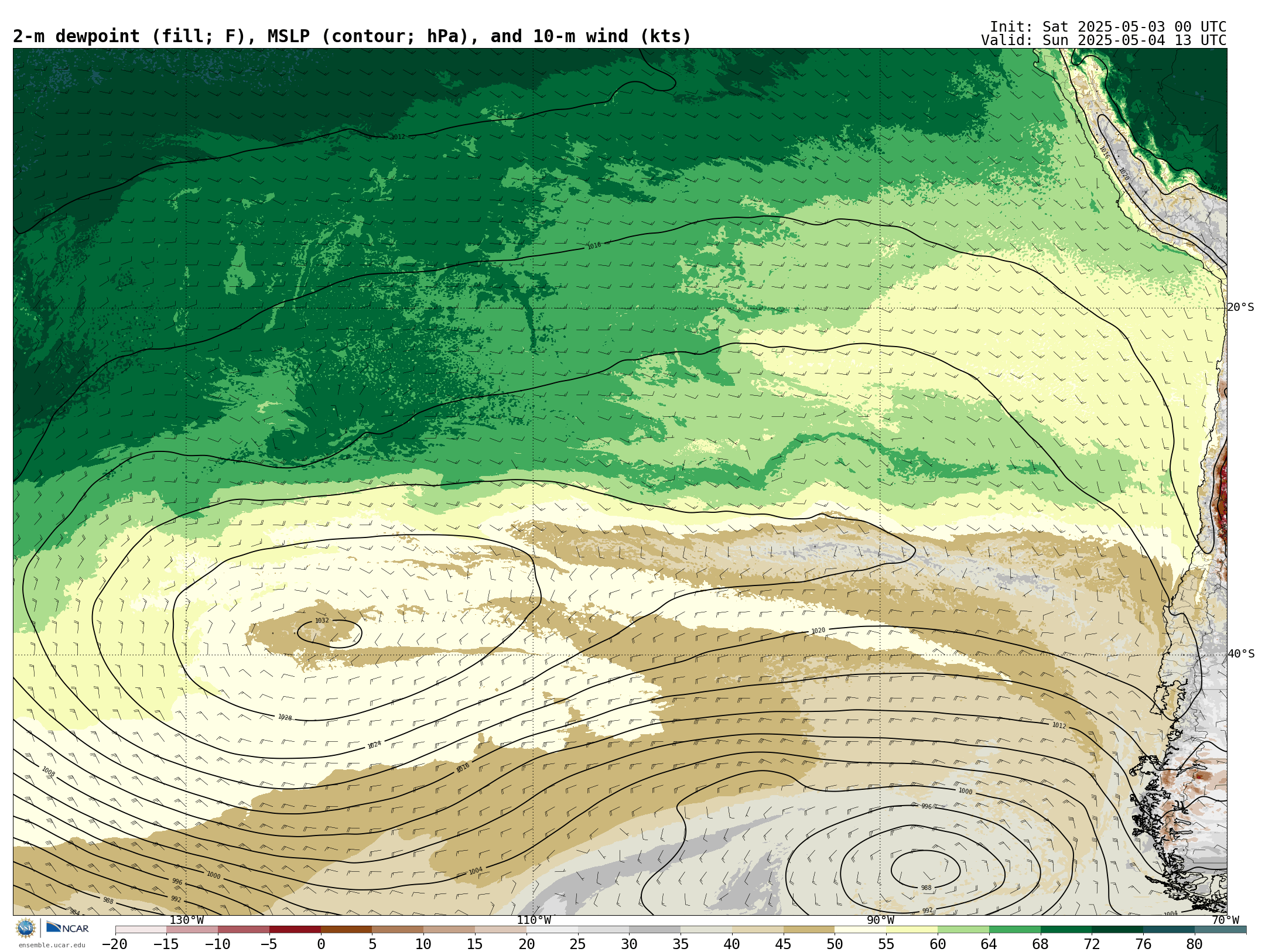Screen dimensions: 1265x952
Task: Pick the gray-teal swatch beyond 80
Action: 1220,929
